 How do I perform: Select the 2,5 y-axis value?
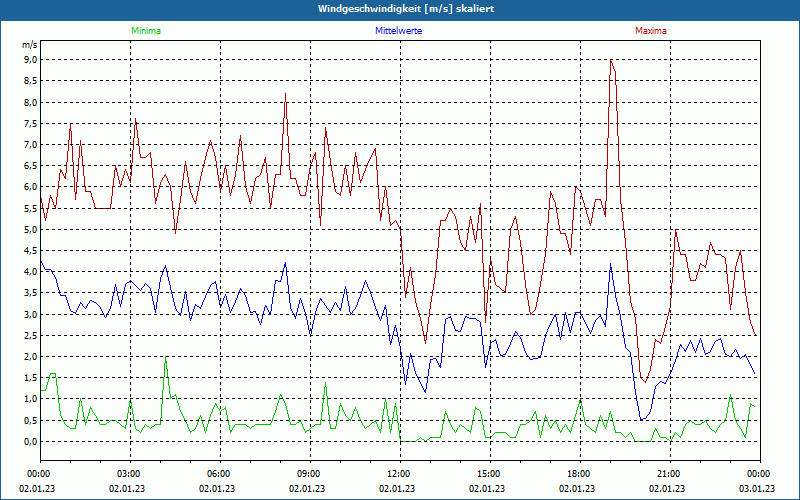31,335
